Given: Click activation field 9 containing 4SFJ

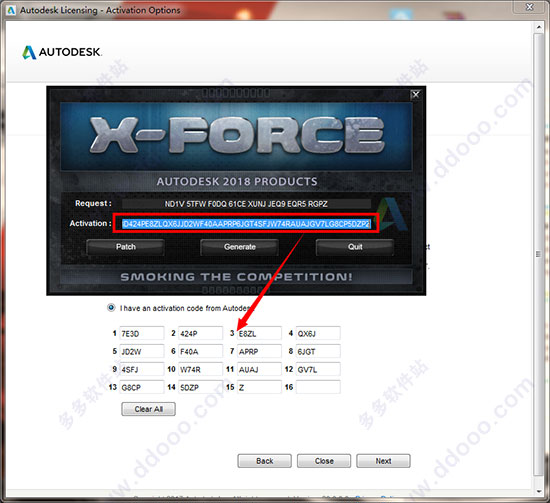Looking at the screenshot, I should point(142,369).
